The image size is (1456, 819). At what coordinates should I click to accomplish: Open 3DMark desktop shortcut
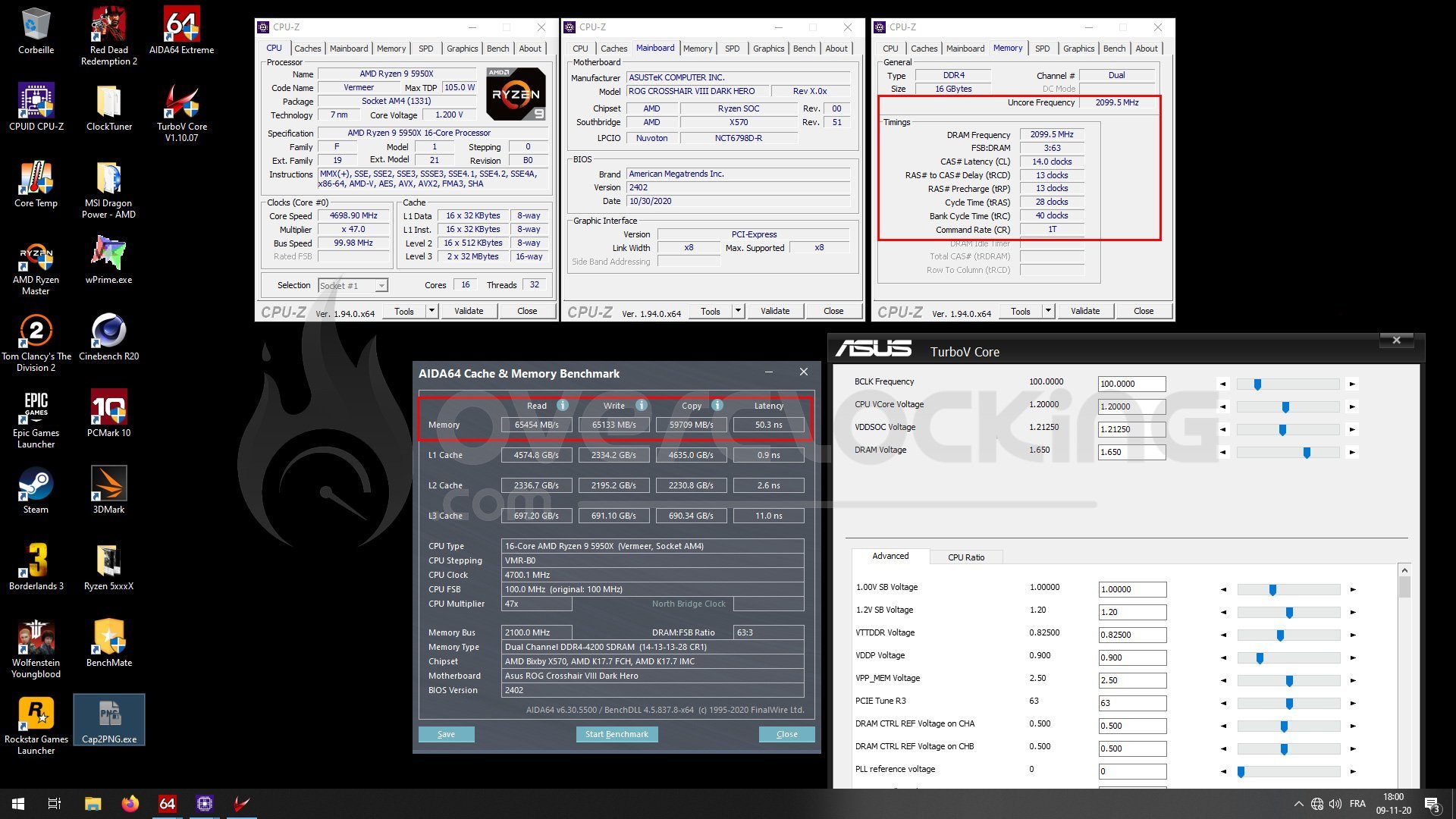(109, 491)
